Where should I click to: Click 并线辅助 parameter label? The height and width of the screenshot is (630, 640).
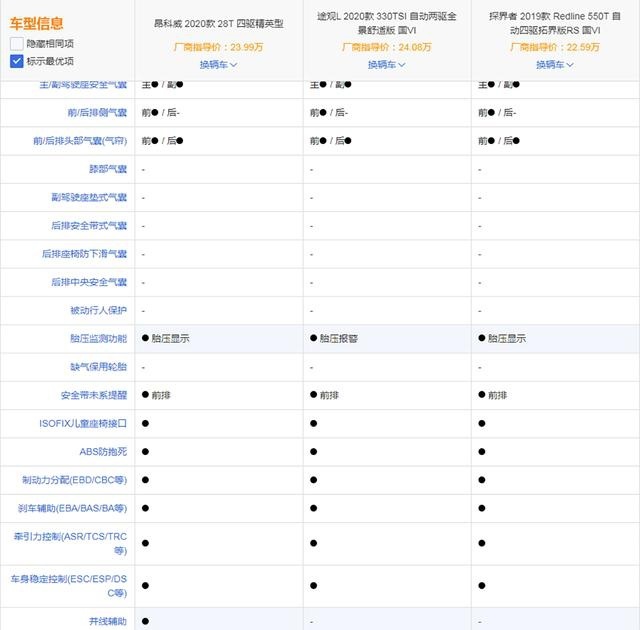coord(108,621)
